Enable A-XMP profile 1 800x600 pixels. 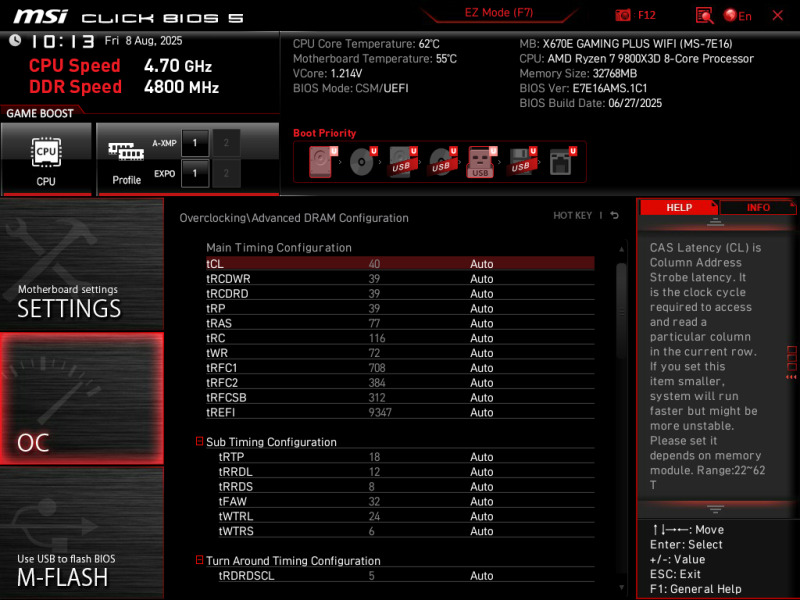pos(195,143)
